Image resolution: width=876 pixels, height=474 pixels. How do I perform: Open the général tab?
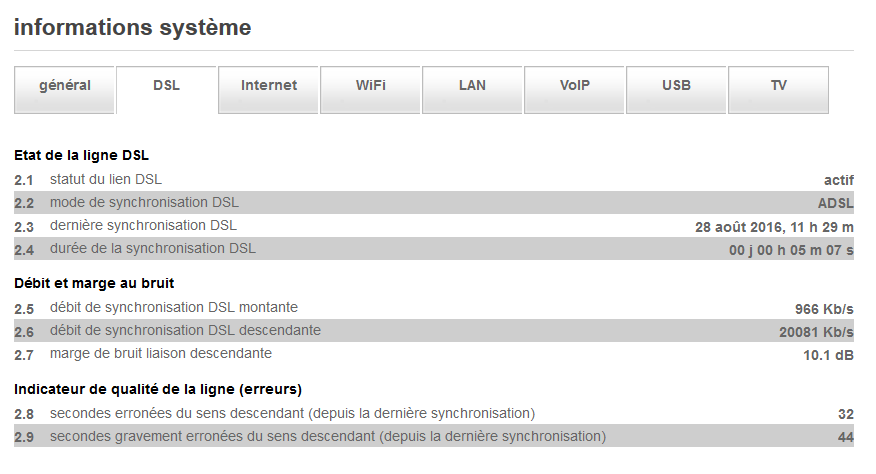65,86
